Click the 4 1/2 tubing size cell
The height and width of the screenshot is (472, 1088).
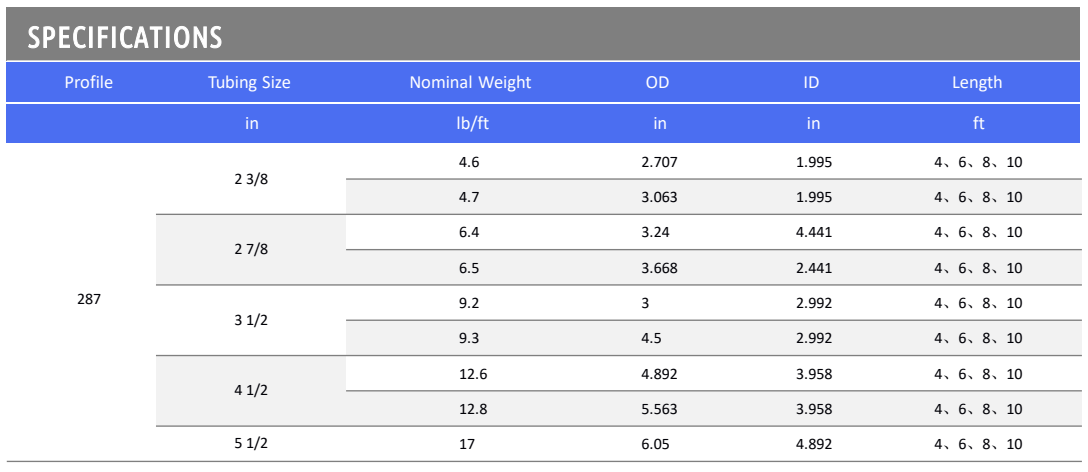(250, 391)
